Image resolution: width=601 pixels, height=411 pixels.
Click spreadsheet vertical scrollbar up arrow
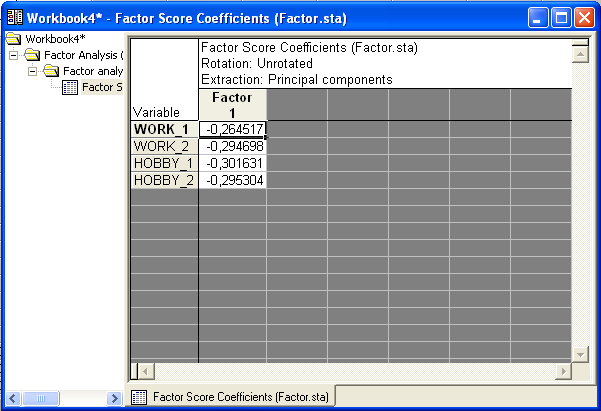click(580, 54)
